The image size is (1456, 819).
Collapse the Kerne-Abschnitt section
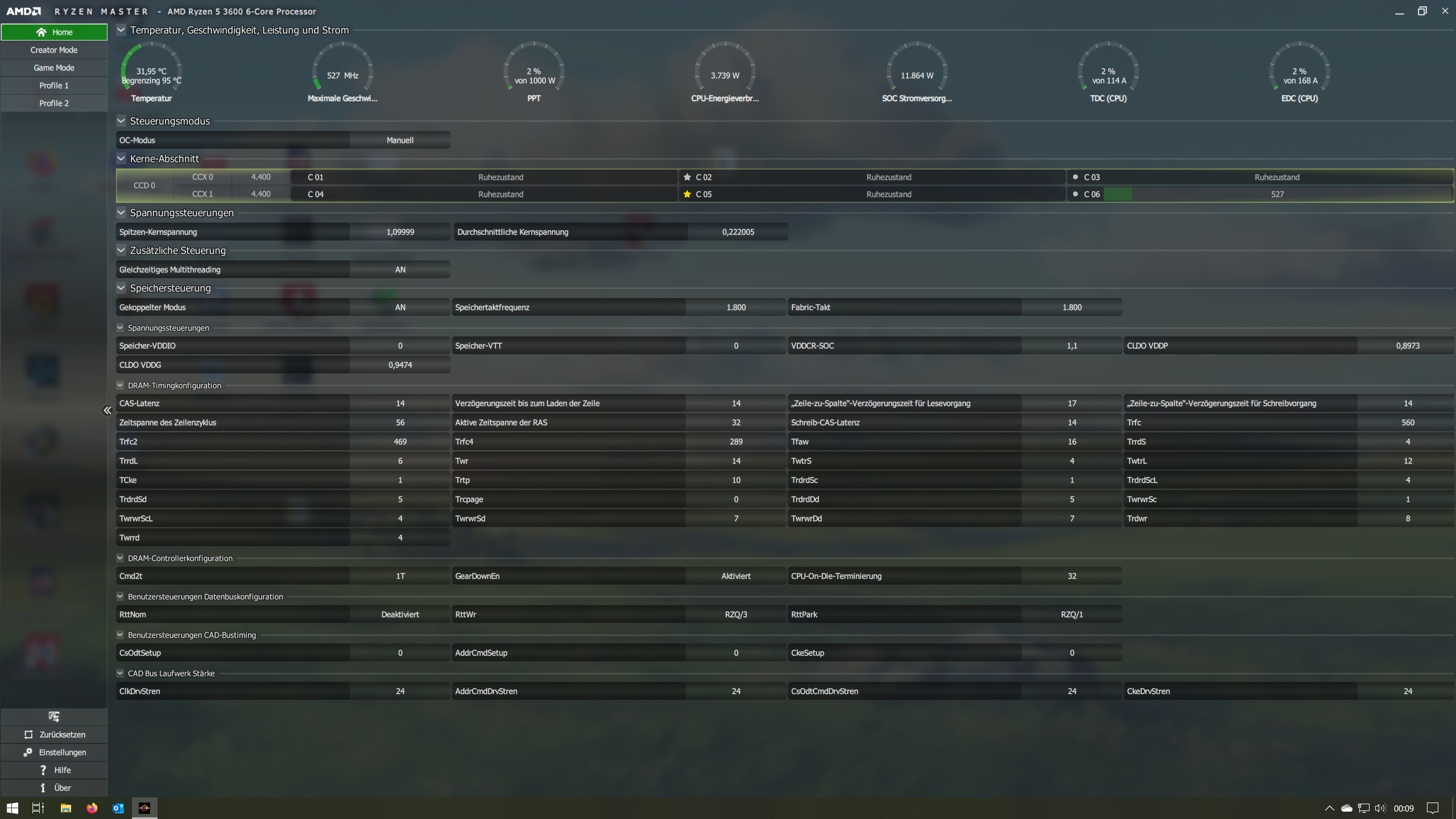(x=121, y=159)
